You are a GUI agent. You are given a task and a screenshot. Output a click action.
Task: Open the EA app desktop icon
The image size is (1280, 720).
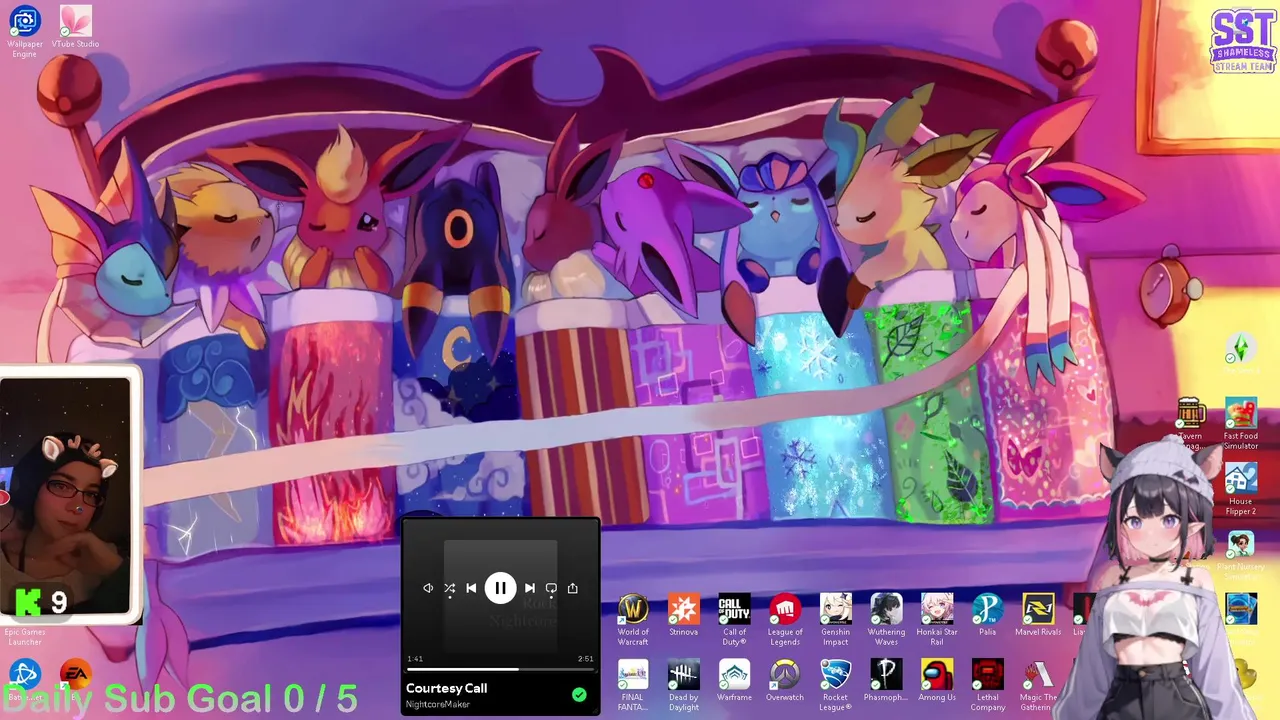tap(75, 676)
